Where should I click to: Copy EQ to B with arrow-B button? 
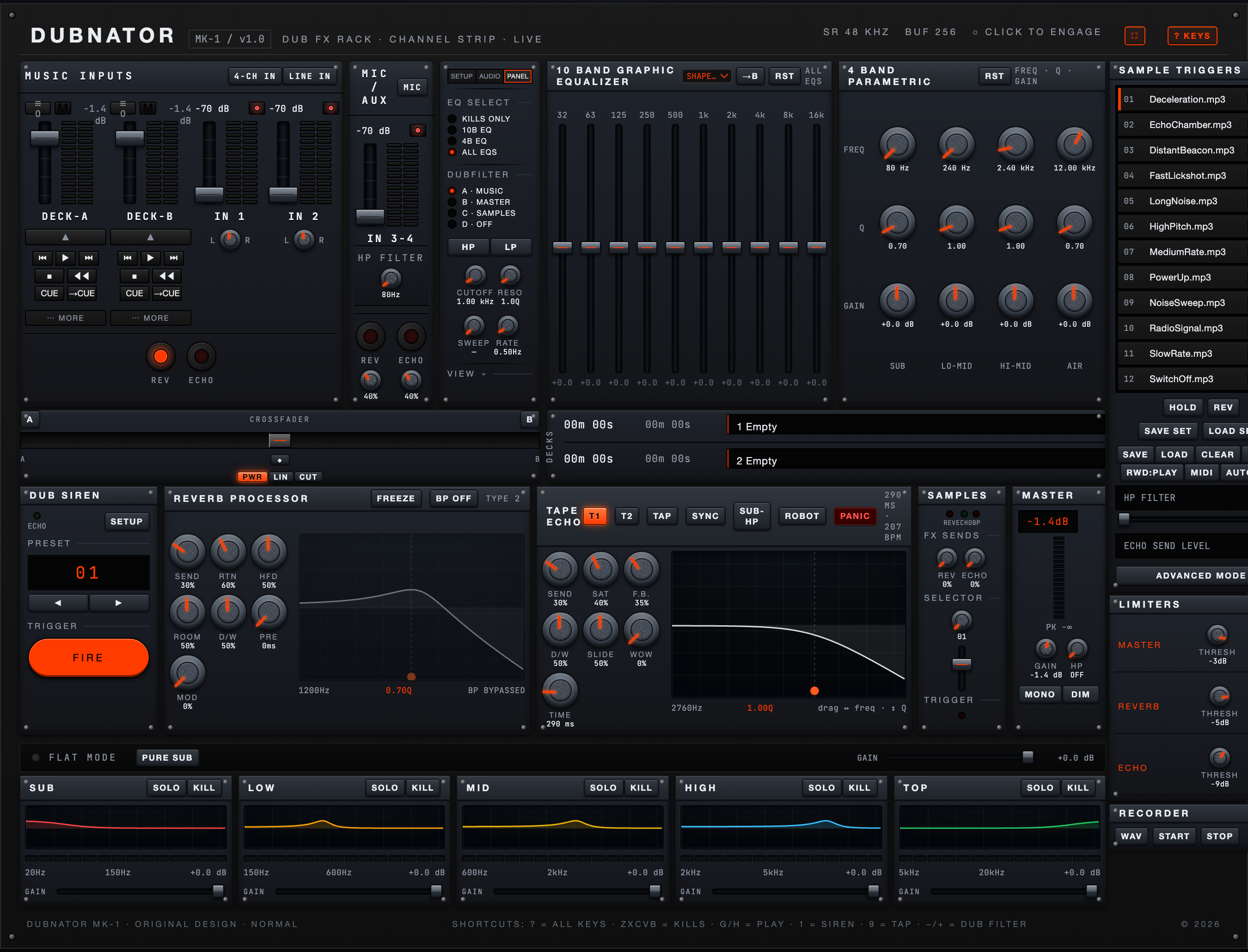(x=750, y=76)
